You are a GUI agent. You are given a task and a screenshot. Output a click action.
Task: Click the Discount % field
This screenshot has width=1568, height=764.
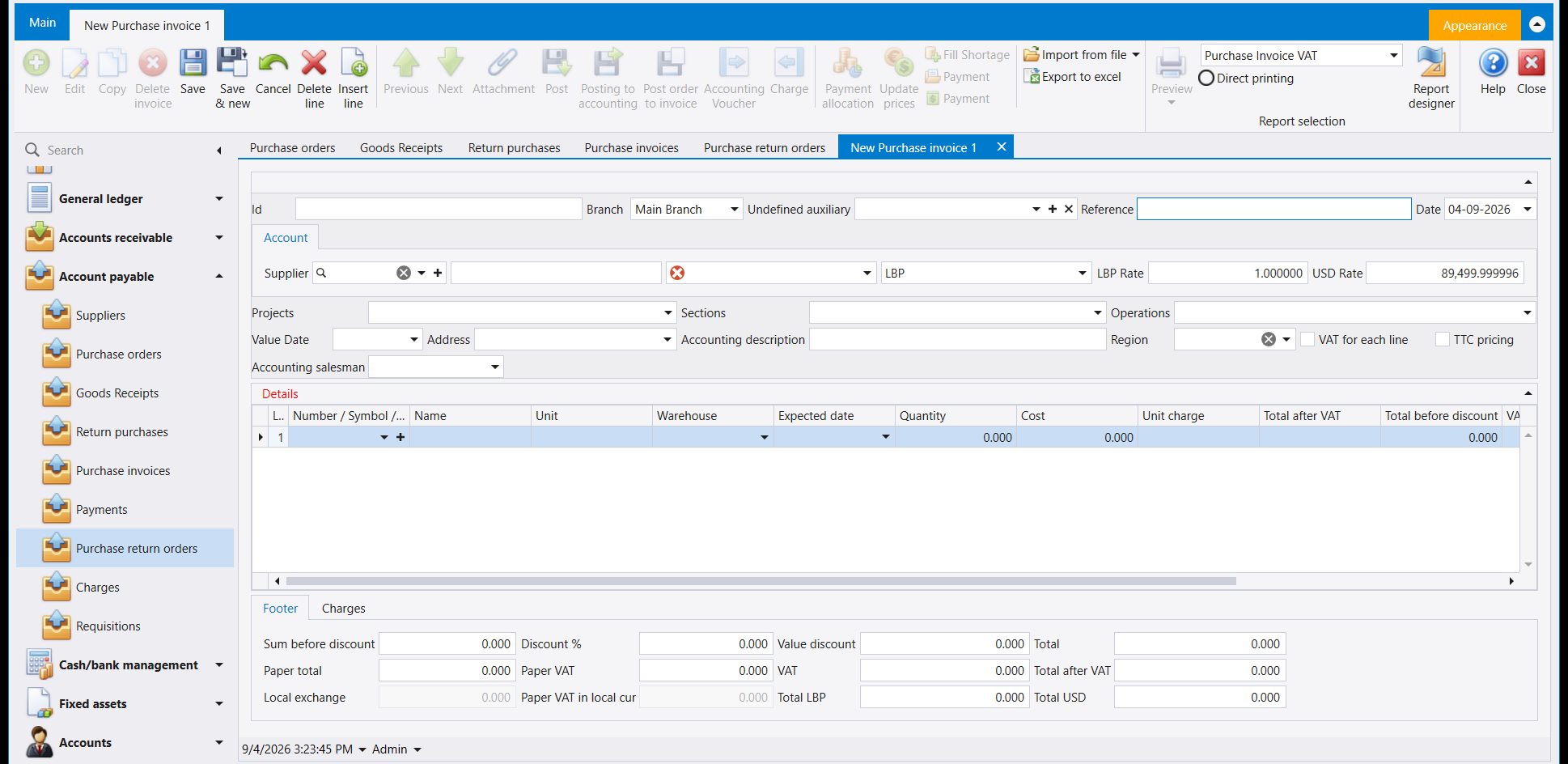(x=706, y=643)
